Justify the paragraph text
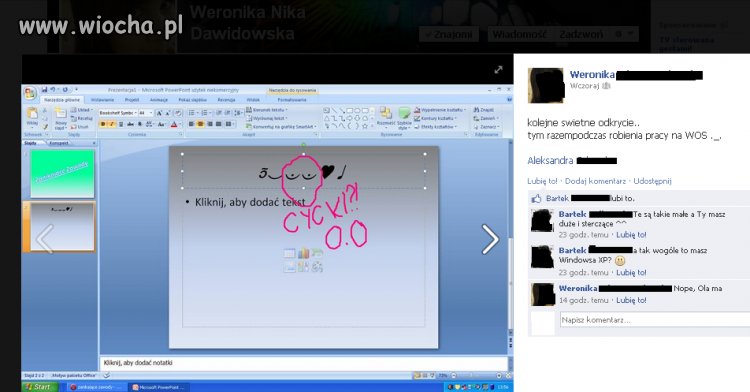Screen dimensions: 750x392 click(219, 124)
